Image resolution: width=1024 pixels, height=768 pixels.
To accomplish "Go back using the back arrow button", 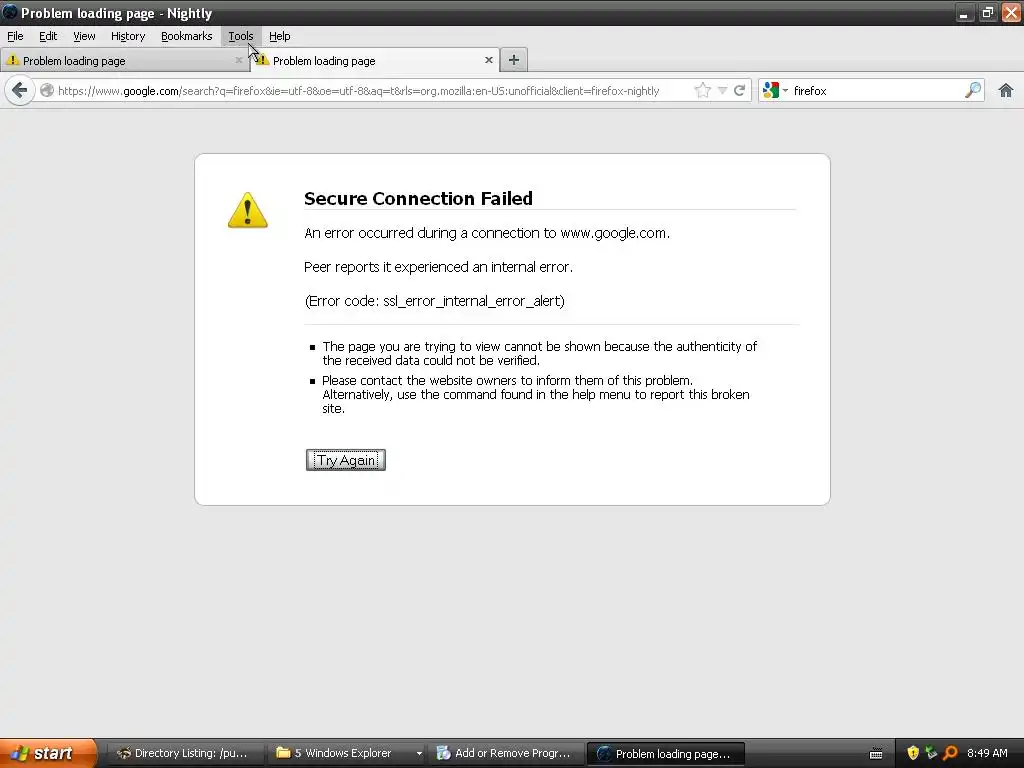I will coord(20,90).
